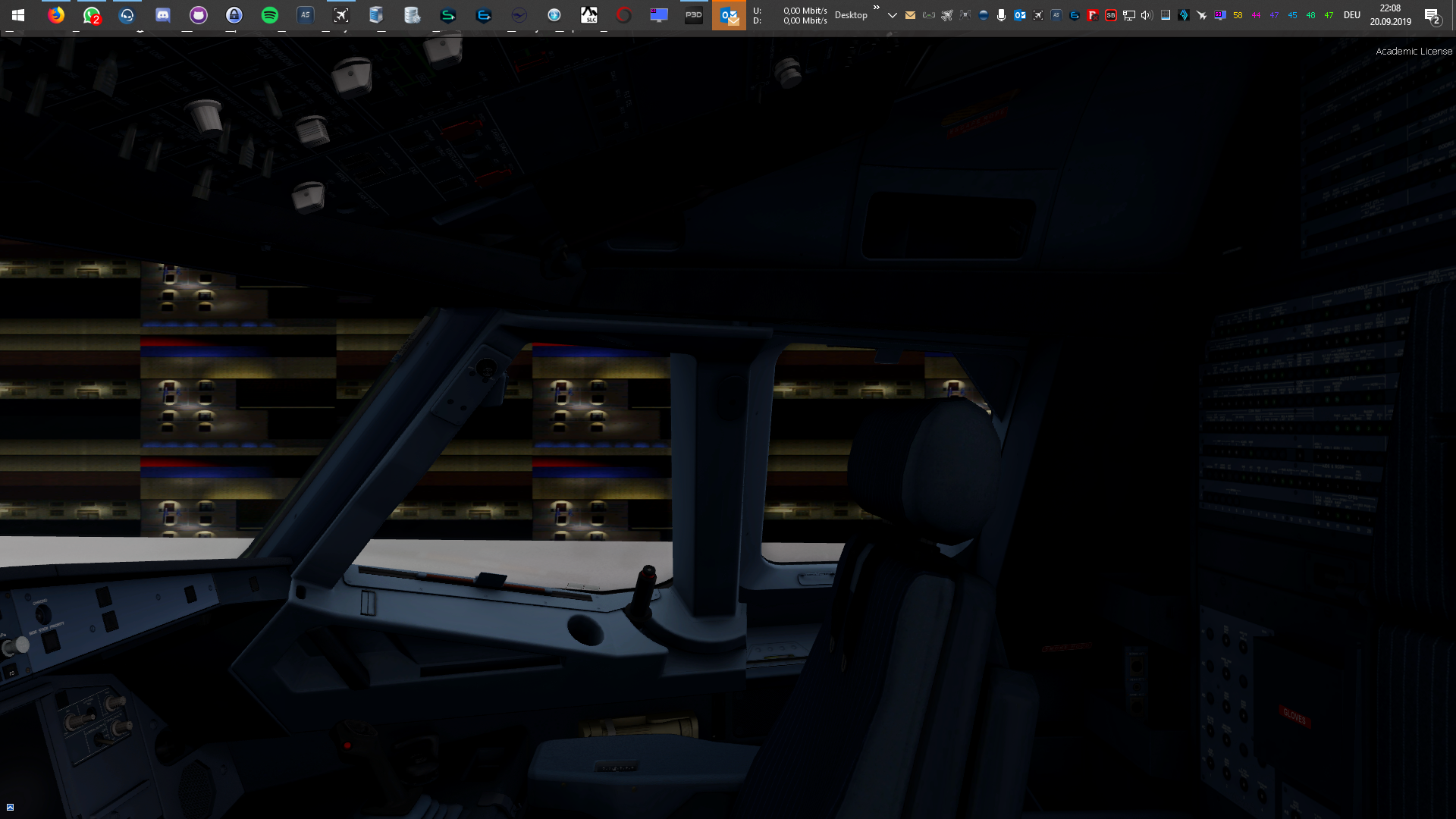This screenshot has height=819, width=1456.
Task: Open Spotify from the taskbar
Action: point(269,15)
